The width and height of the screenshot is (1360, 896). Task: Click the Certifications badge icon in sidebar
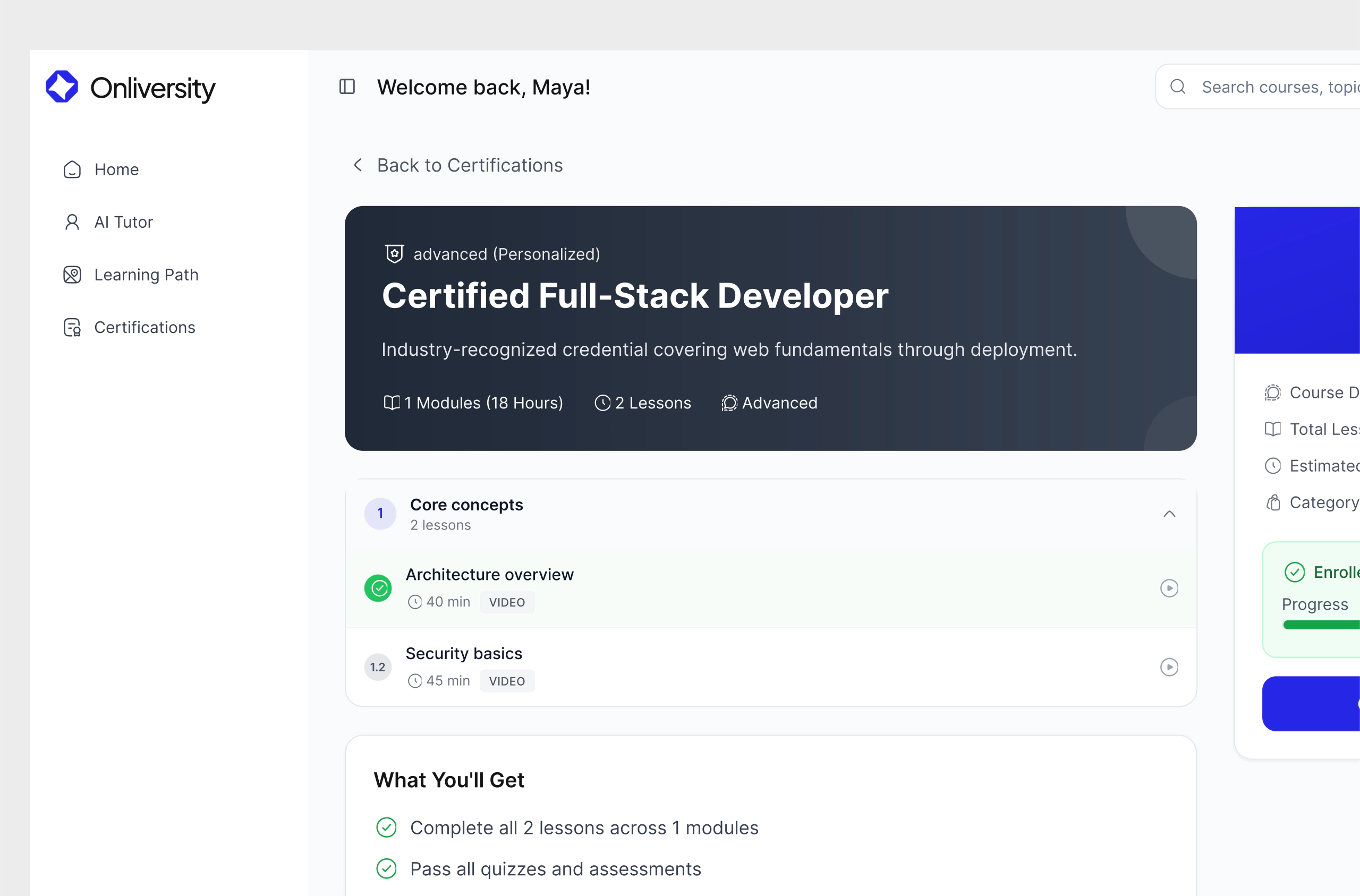pos(71,327)
